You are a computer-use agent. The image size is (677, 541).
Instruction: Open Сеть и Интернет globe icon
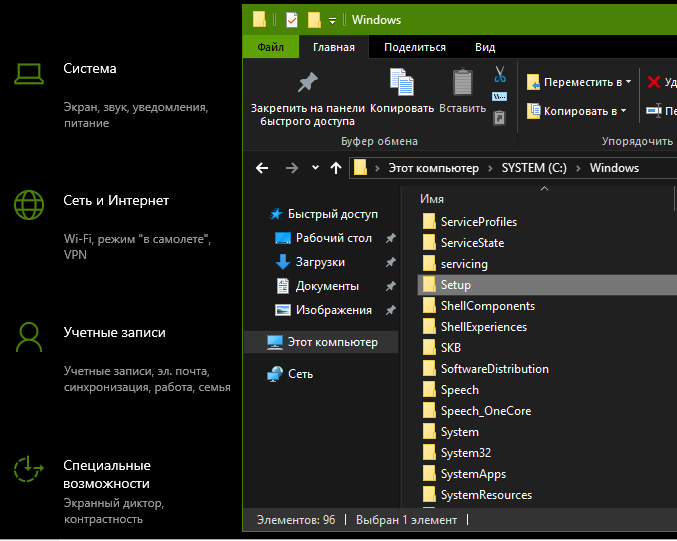click(x=29, y=205)
